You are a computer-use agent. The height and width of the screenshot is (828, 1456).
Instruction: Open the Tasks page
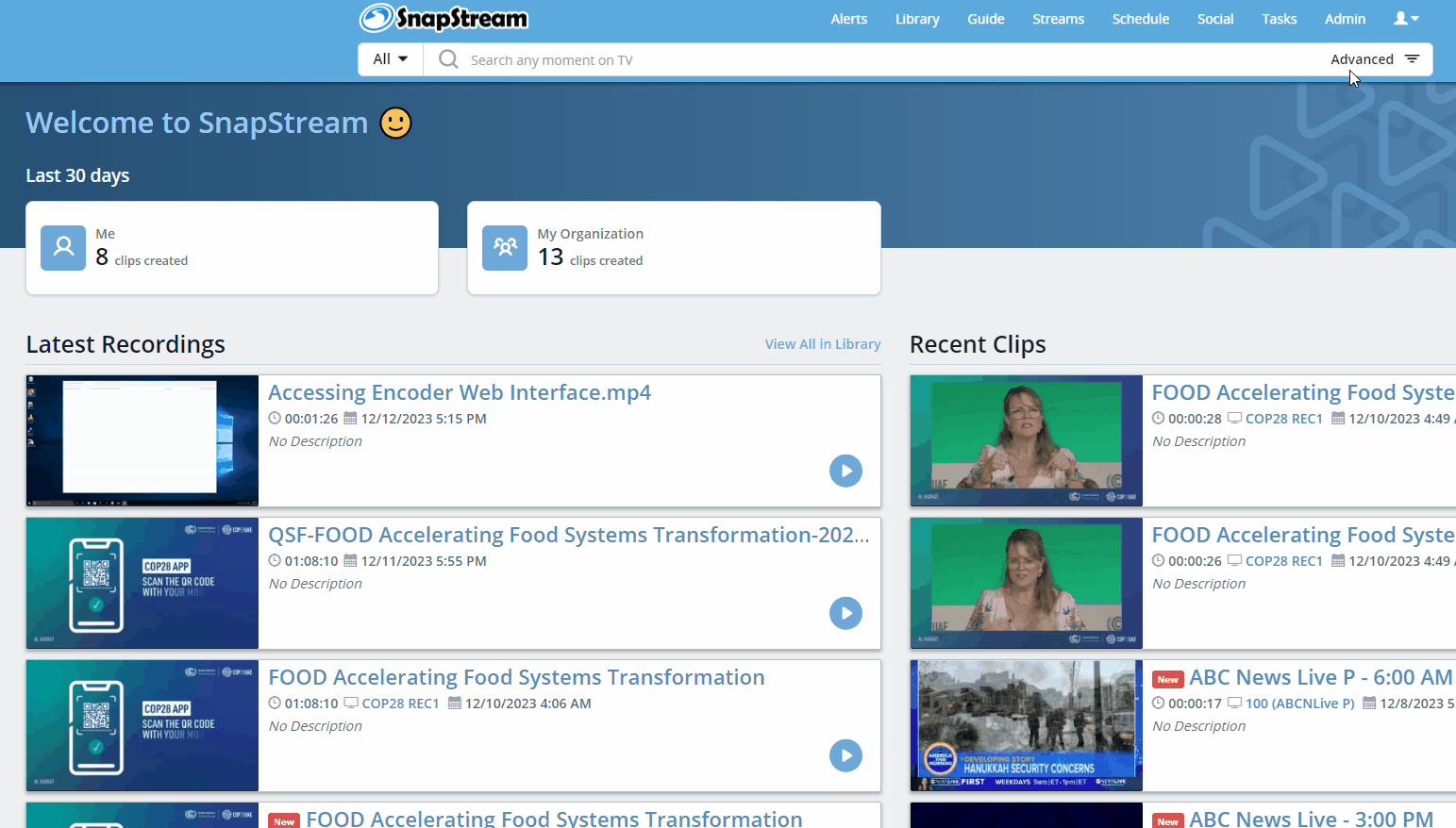1279,19
